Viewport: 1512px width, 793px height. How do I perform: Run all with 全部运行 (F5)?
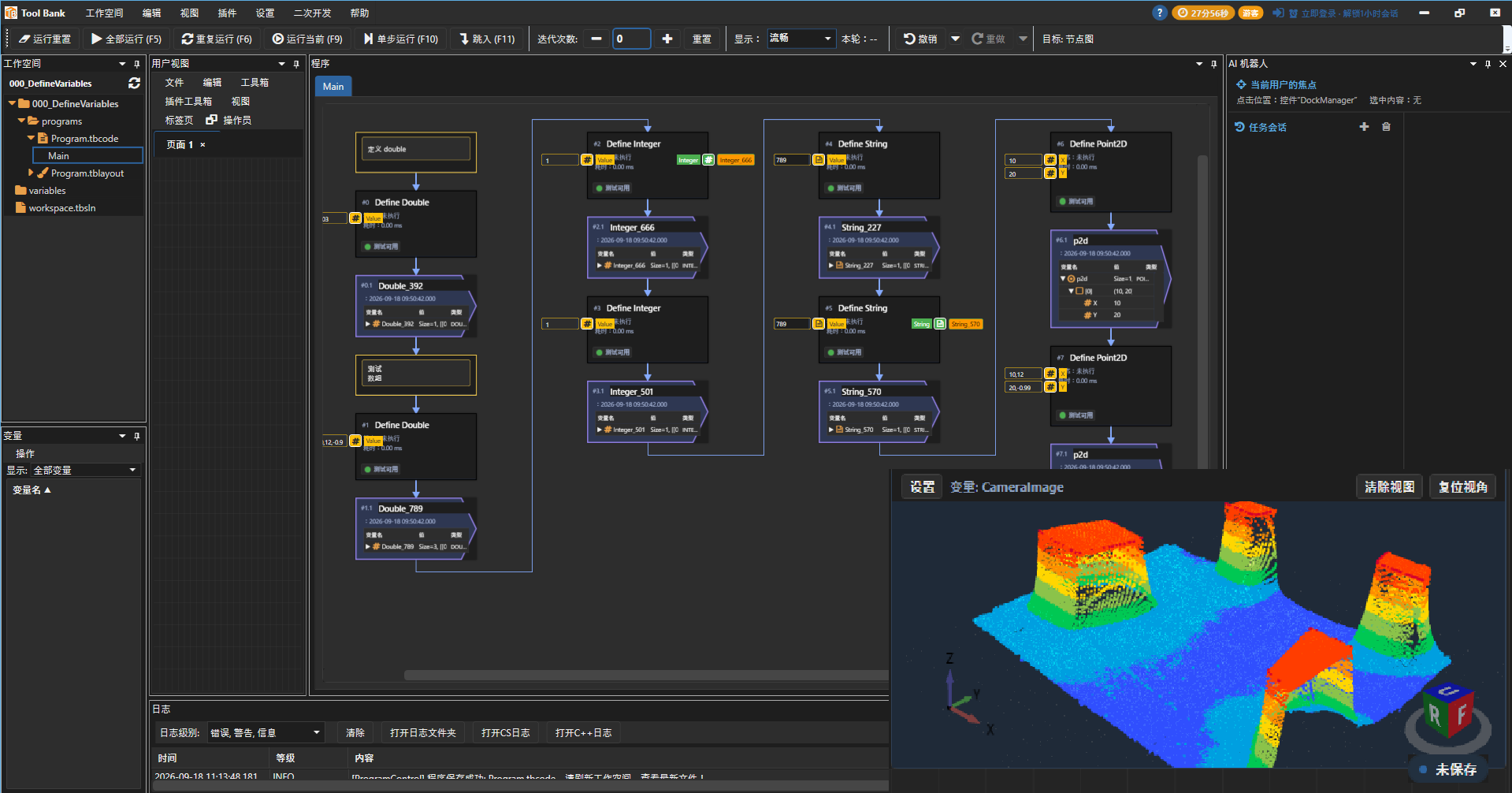pyautogui.click(x=126, y=39)
